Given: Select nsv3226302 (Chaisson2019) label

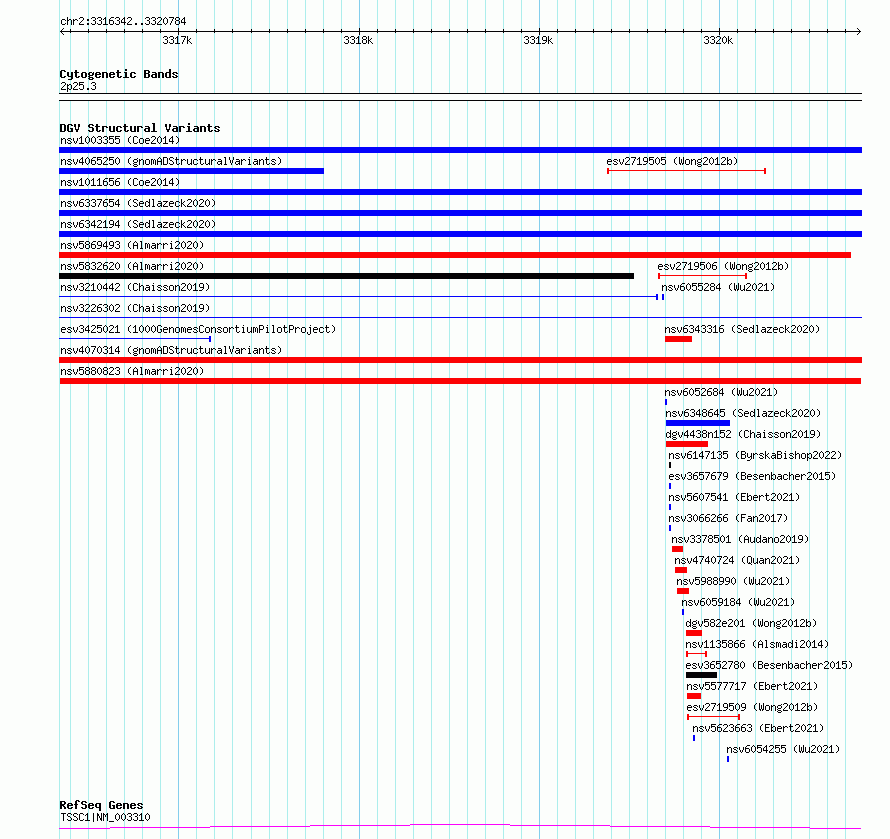Looking at the screenshot, I should tap(135, 308).
